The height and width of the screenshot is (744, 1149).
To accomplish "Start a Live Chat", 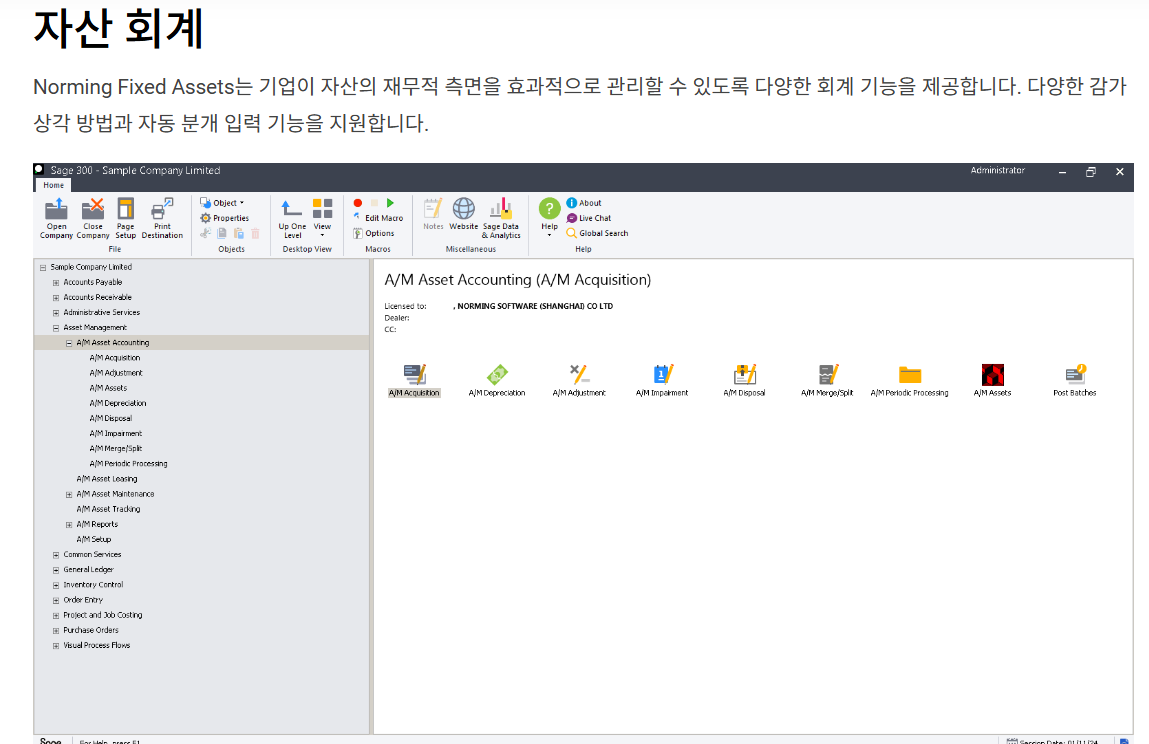I will click(589, 218).
